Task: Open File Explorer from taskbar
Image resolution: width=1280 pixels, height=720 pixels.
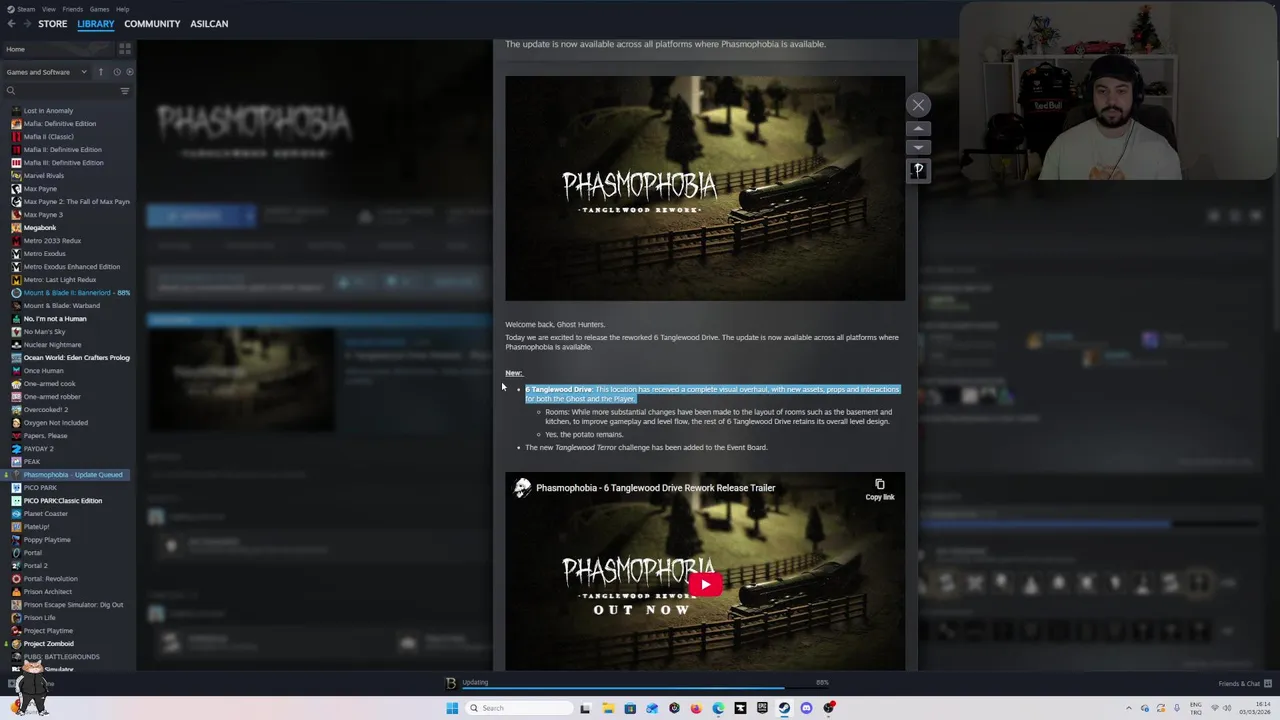Action: [607, 708]
